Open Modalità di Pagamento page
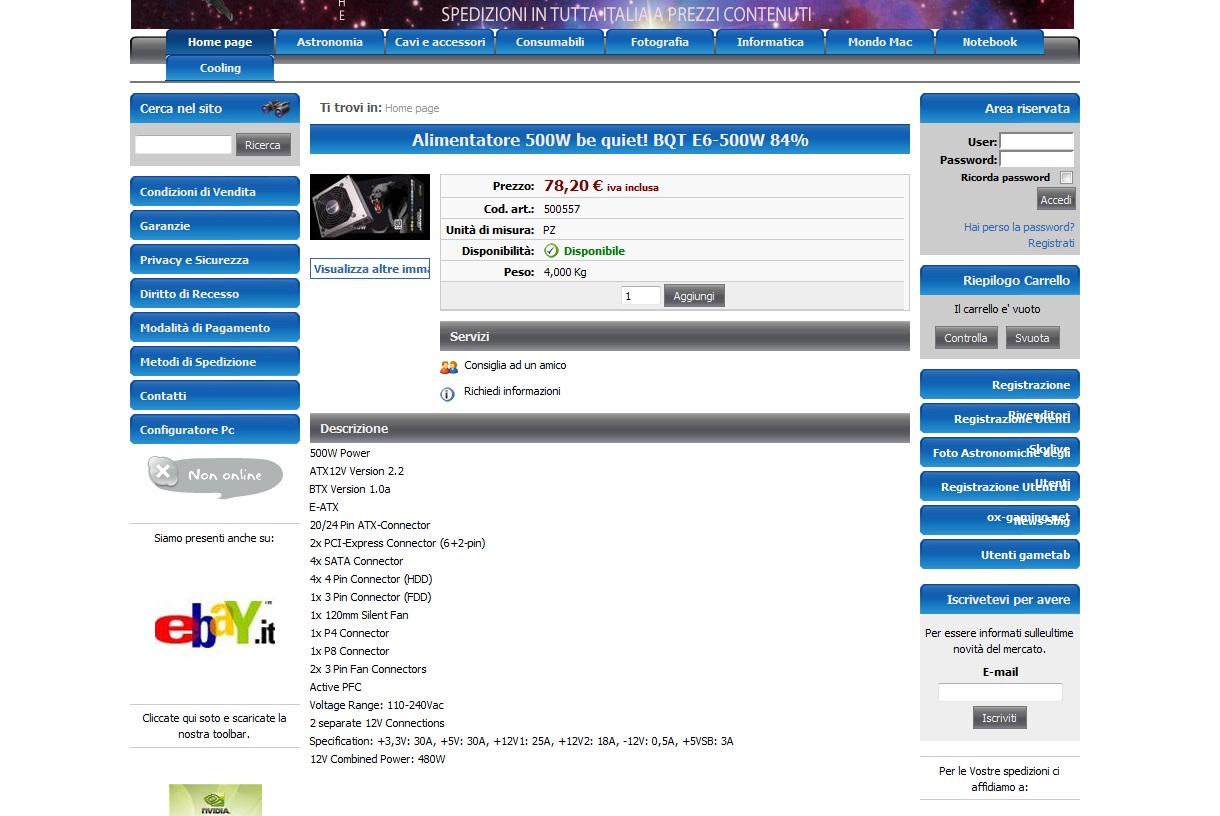Screen dimensions: 1220x816 [215, 328]
